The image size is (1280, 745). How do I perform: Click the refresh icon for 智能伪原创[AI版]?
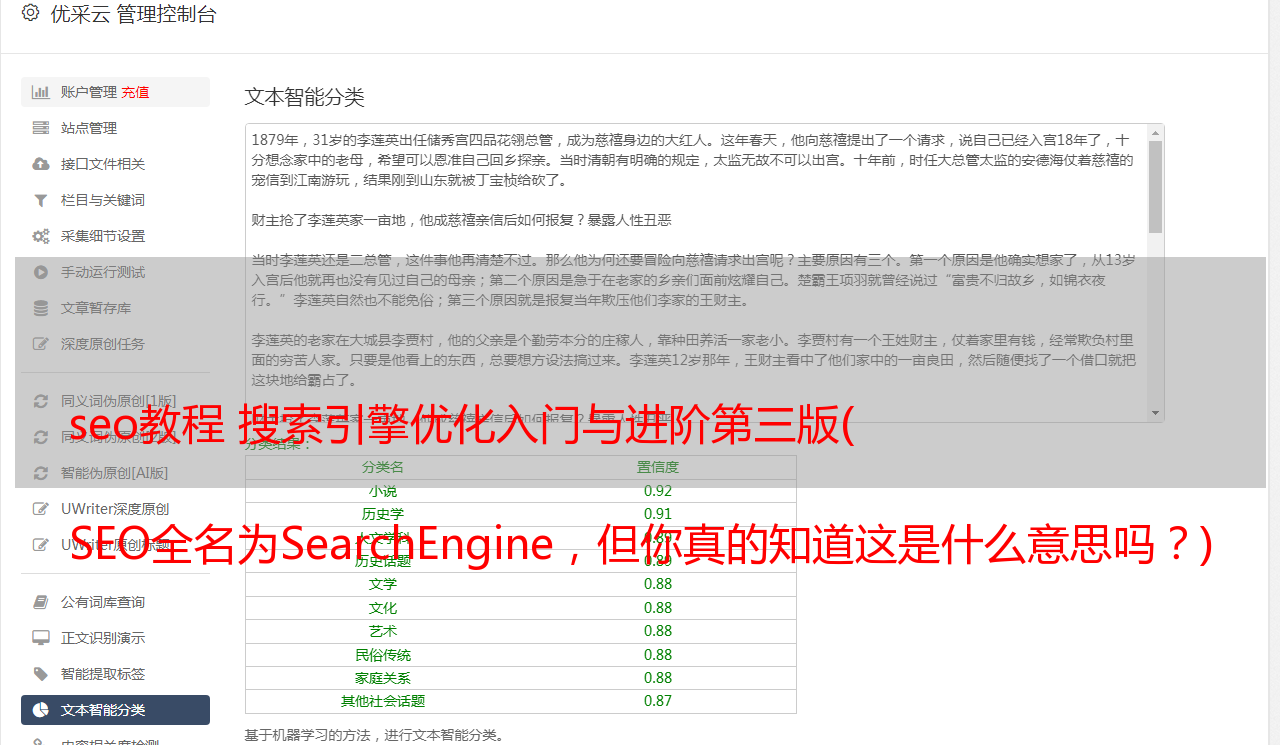(41, 473)
